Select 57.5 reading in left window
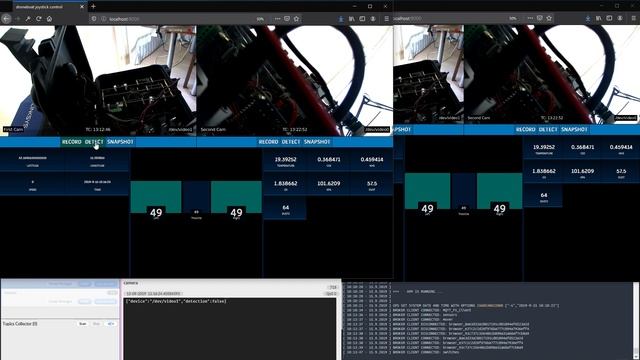This screenshot has width=640, height=360. pos(372,184)
